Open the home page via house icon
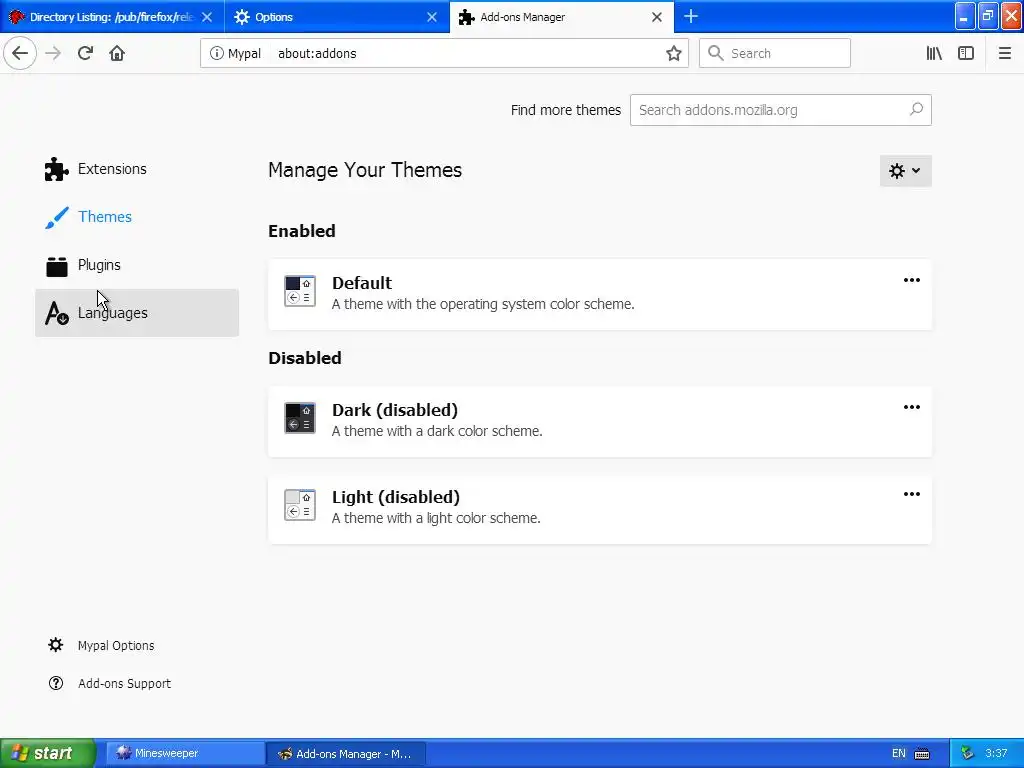Image resolution: width=1024 pixels, height=768 pixels. tap(117, 53)
